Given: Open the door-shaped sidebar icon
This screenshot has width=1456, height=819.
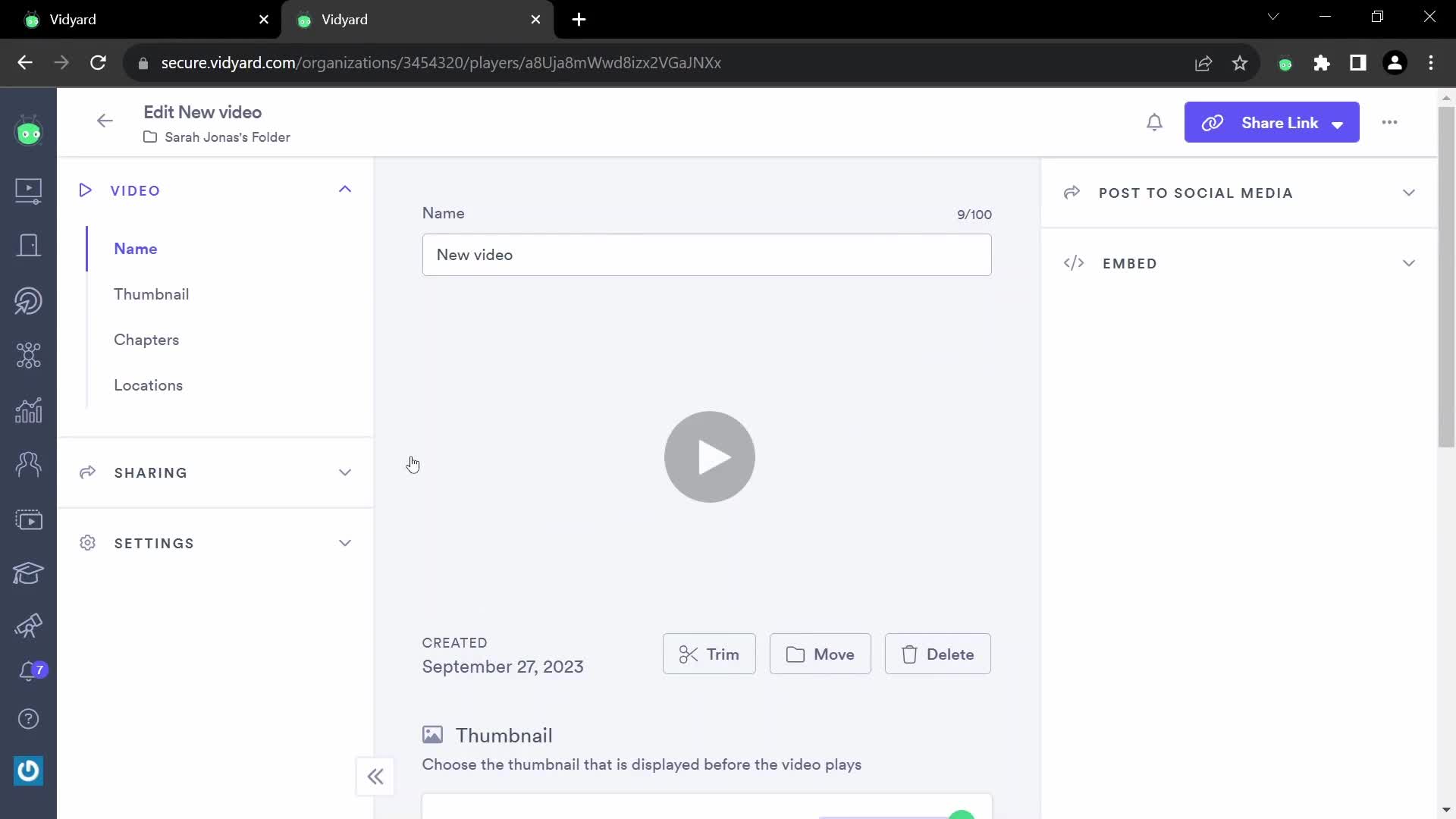Looking at the screenshot, I should coord(29,245).
